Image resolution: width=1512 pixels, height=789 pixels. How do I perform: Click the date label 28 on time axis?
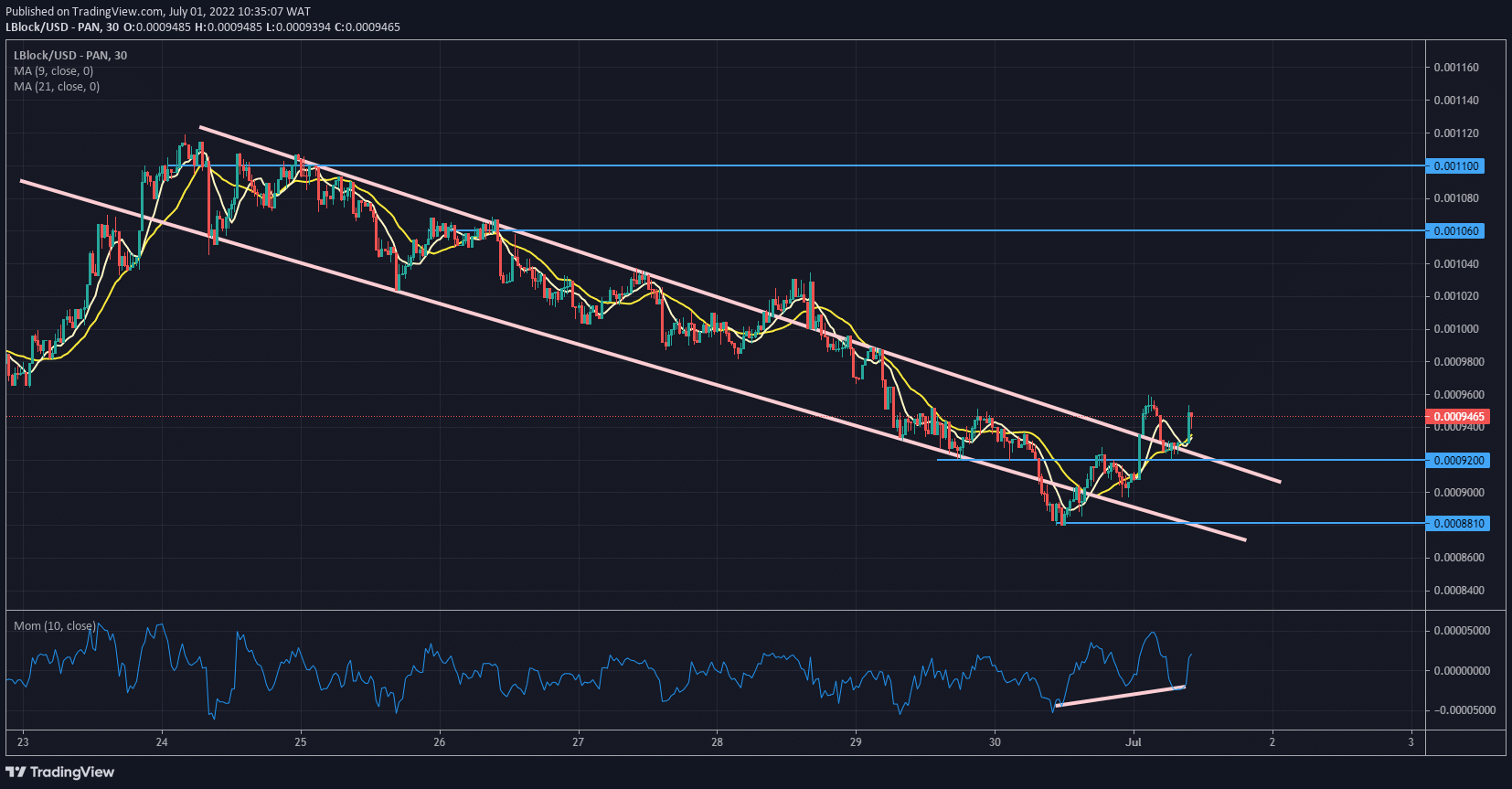[718, 742]
